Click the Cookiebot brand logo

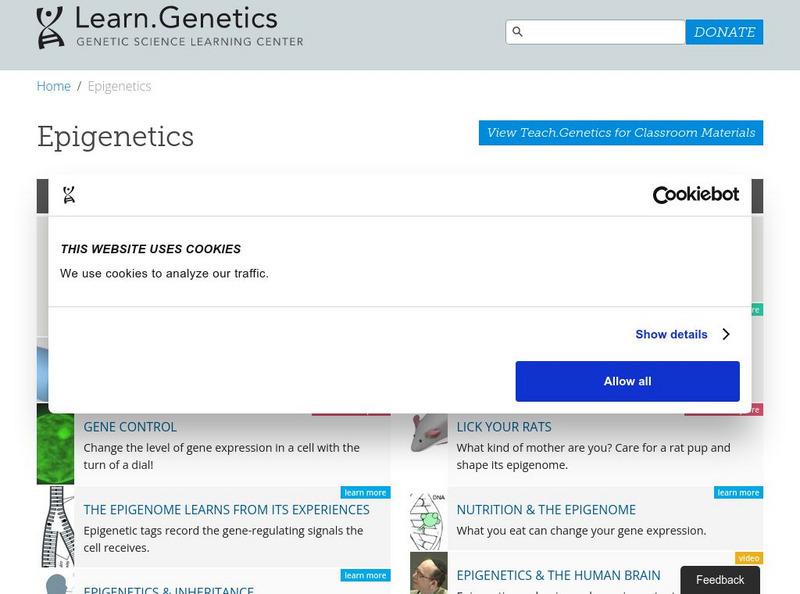[x=696, y=195]
